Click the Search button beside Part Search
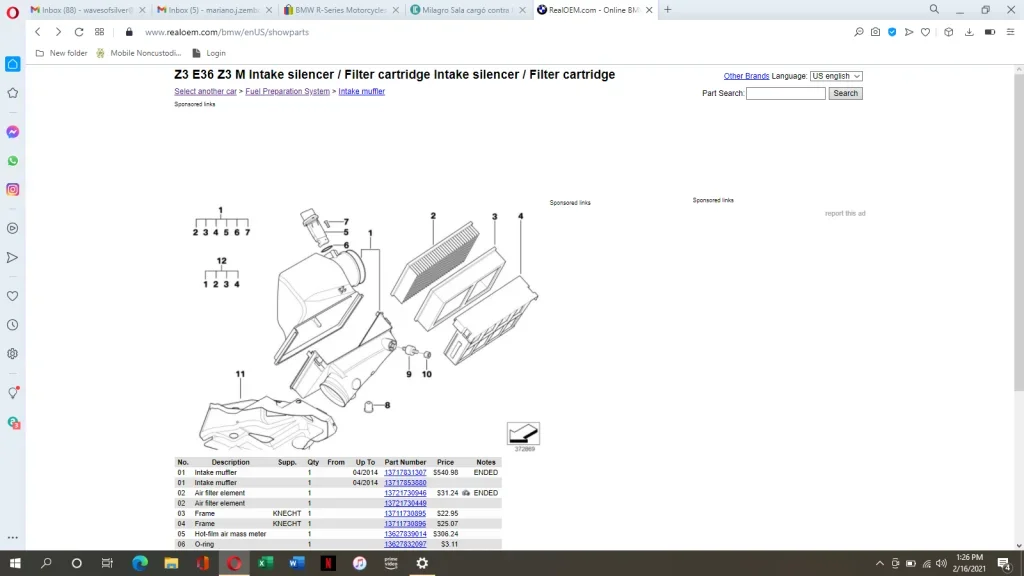This screenshot has width=1024, height=576. 845,93
